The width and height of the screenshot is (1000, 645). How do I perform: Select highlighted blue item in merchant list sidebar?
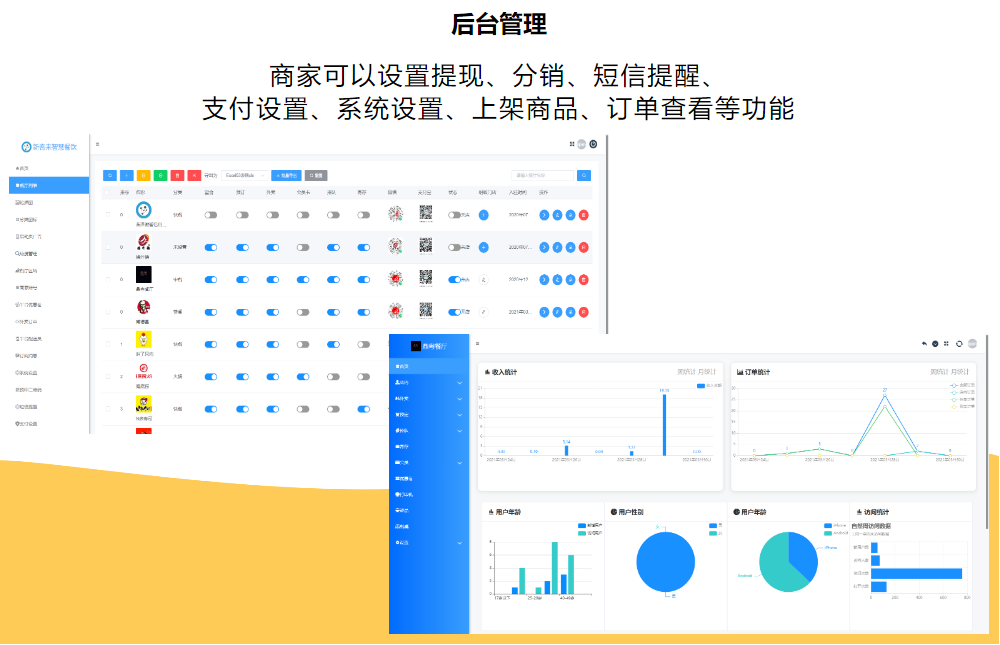[x=49, y=185]
